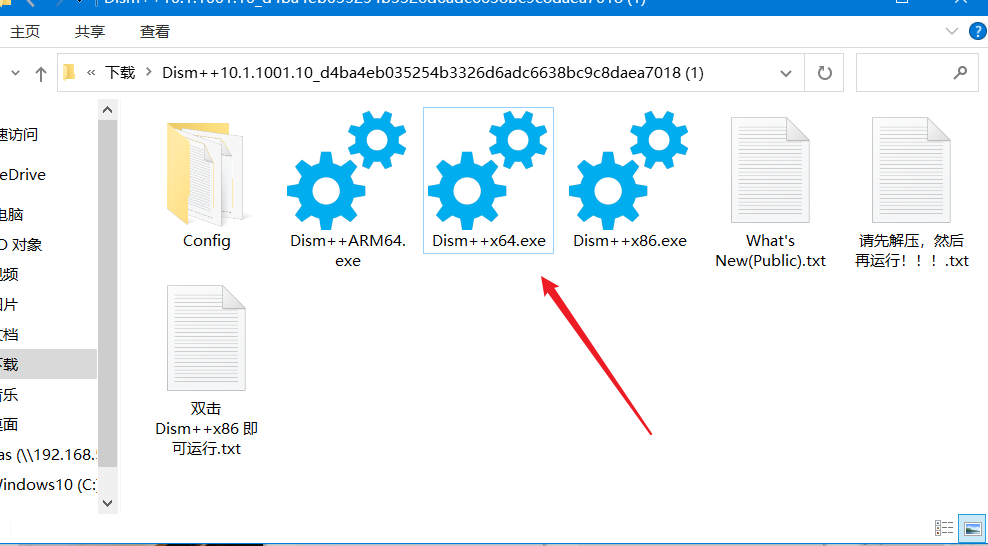Open the address bar history dropdown

pos(786,73)
